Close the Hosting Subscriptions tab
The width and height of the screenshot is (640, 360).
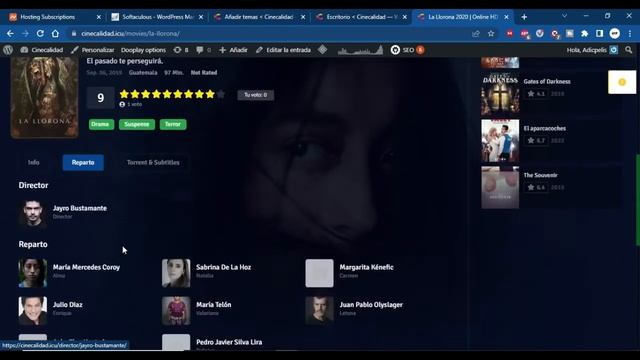[x=98, y=17]
